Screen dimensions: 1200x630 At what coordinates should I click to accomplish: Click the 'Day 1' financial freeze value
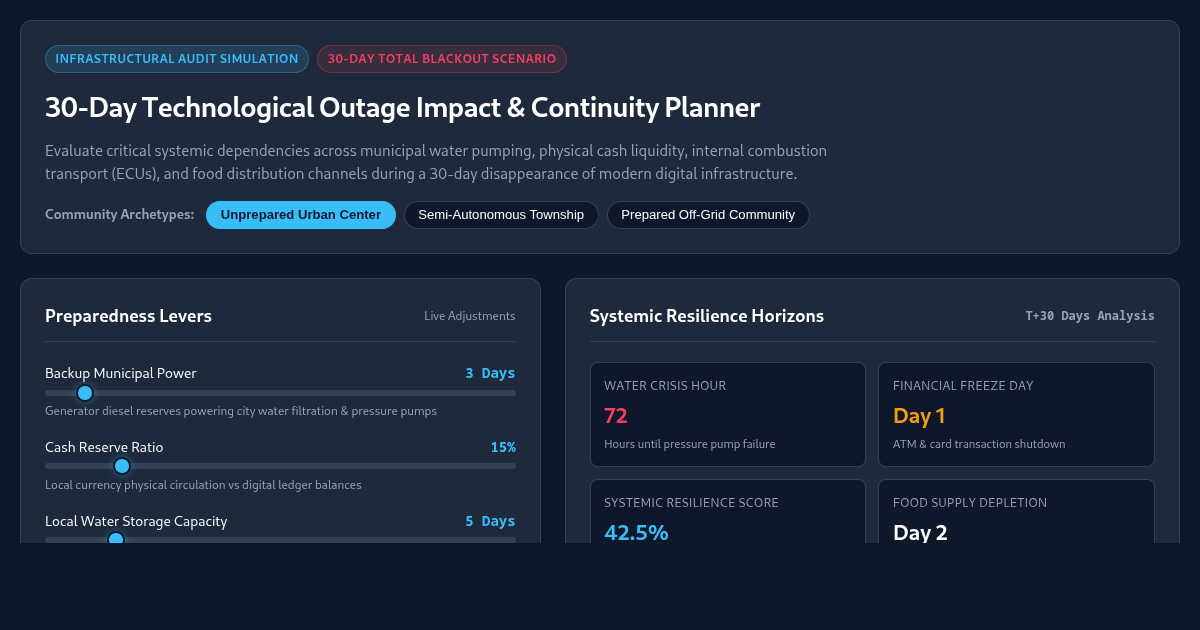(919, 416)
